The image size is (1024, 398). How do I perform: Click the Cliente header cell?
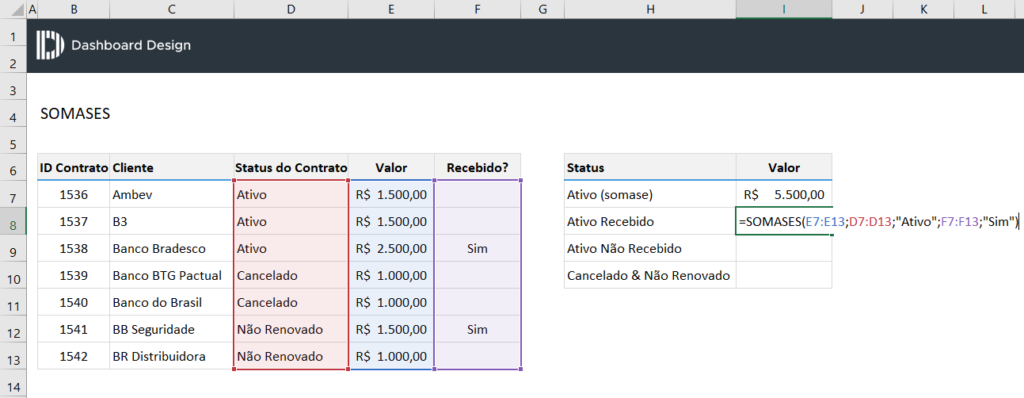point(172,167)
